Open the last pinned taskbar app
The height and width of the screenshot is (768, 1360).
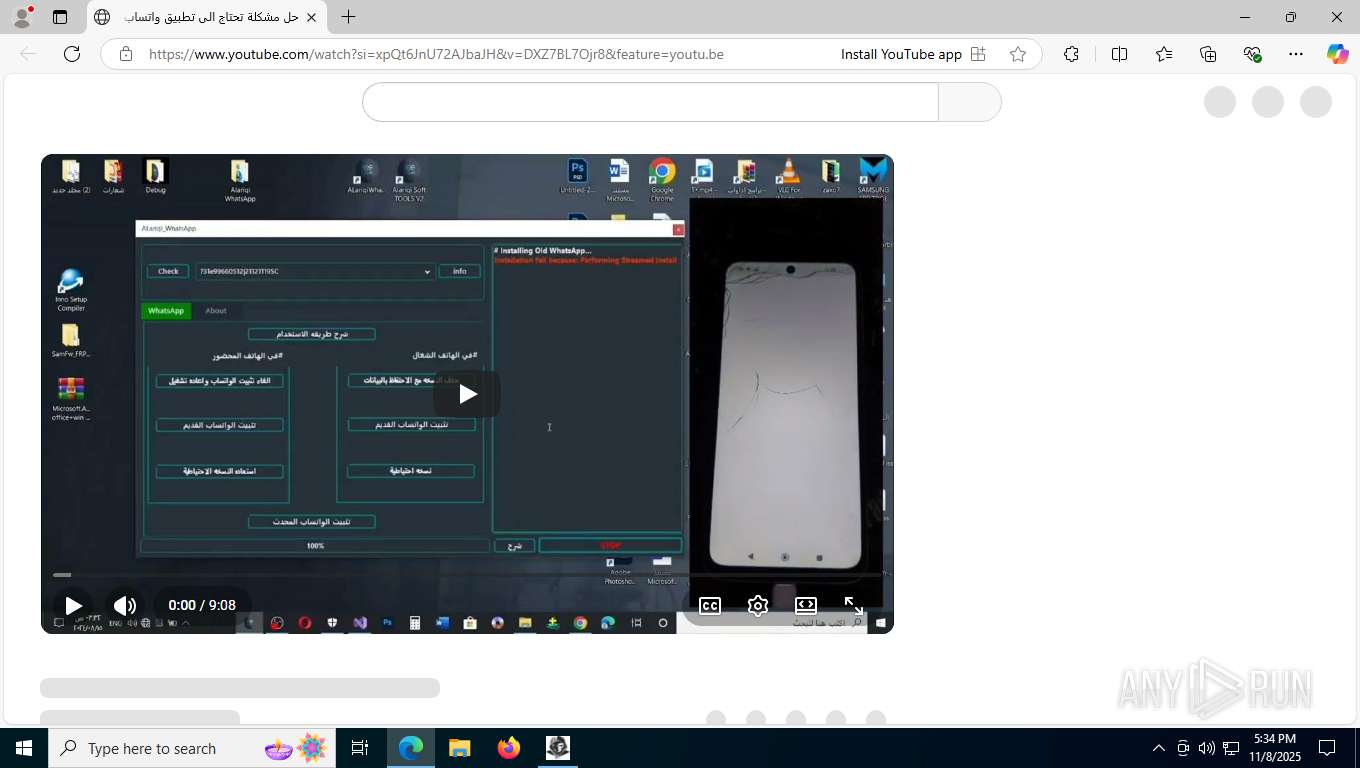pos(558,748)
